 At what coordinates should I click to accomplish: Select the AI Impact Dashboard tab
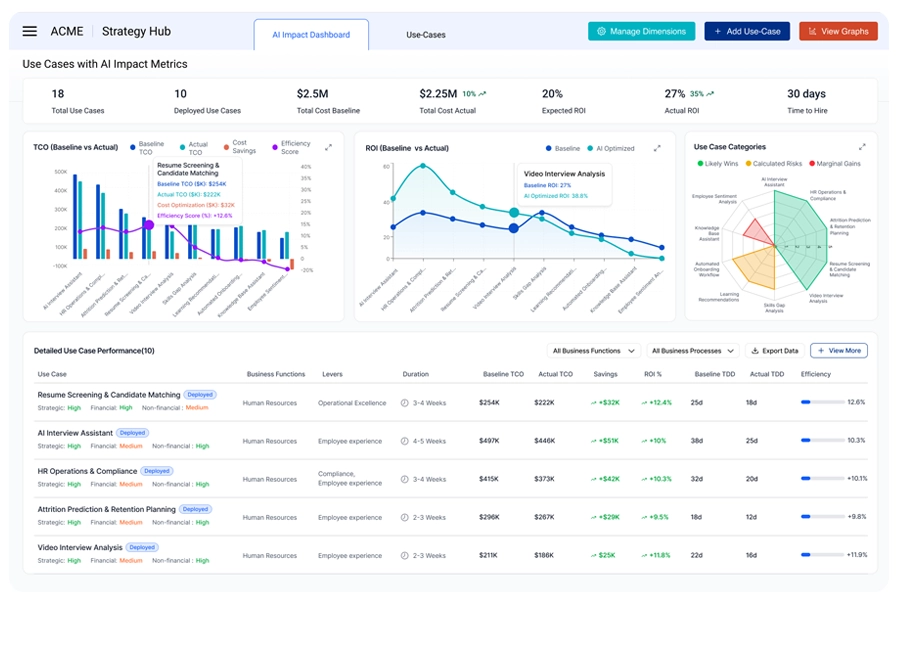(310, 33)
